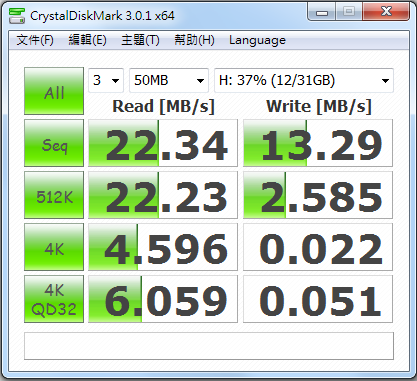The width and height of the screenshot is (417, 381).
Task: Open the test count dropdown showing 3
Action: (x=106, y=80)
